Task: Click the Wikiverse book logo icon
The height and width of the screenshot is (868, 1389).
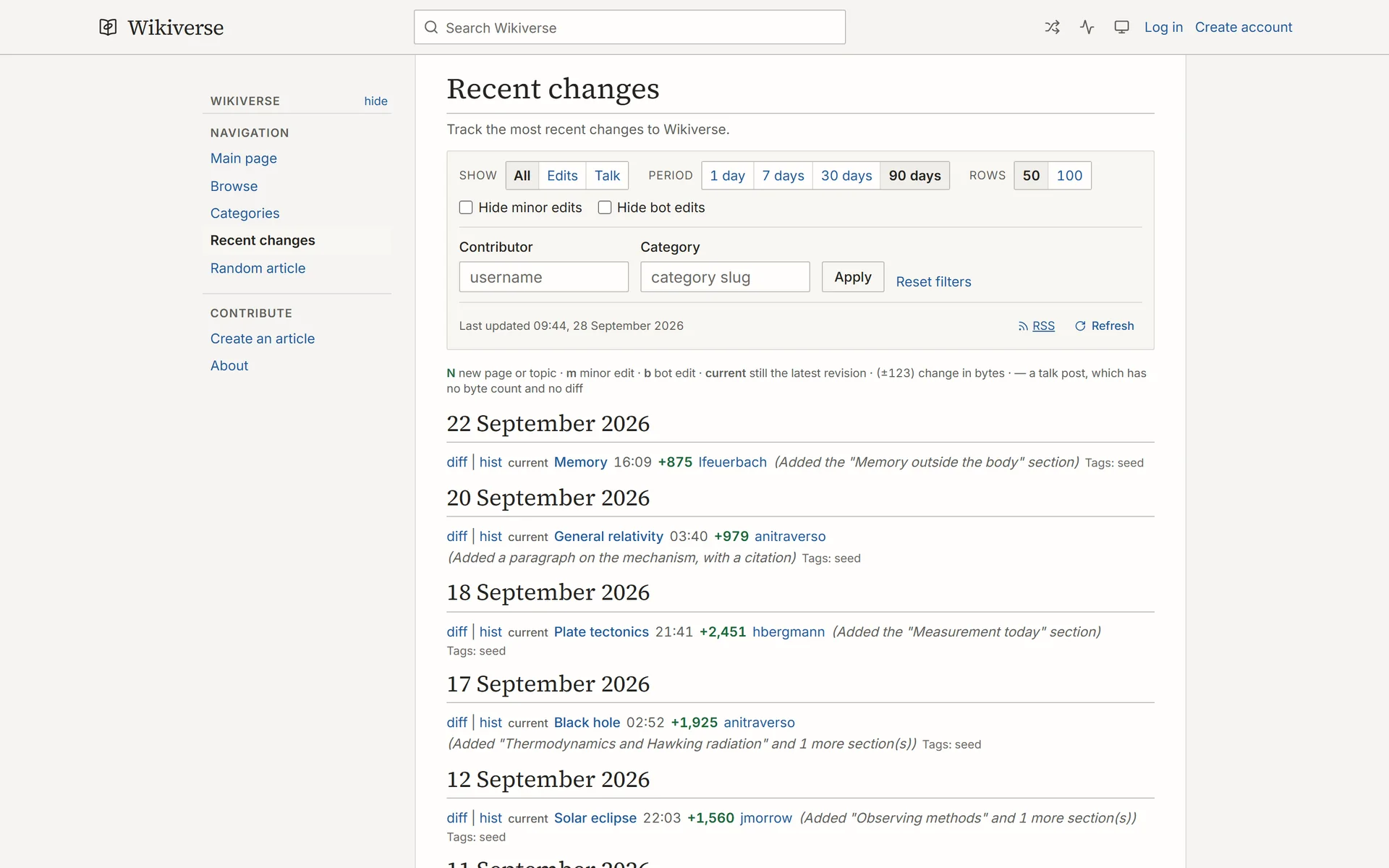Action: coord(108,27)
